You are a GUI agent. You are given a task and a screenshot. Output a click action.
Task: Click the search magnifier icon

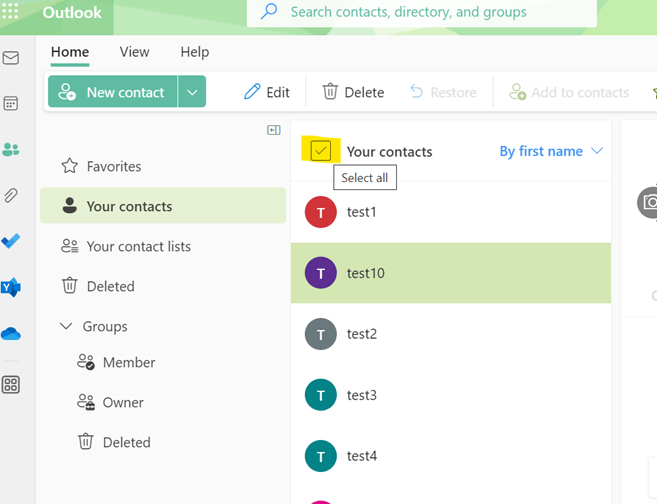[268, 11]
